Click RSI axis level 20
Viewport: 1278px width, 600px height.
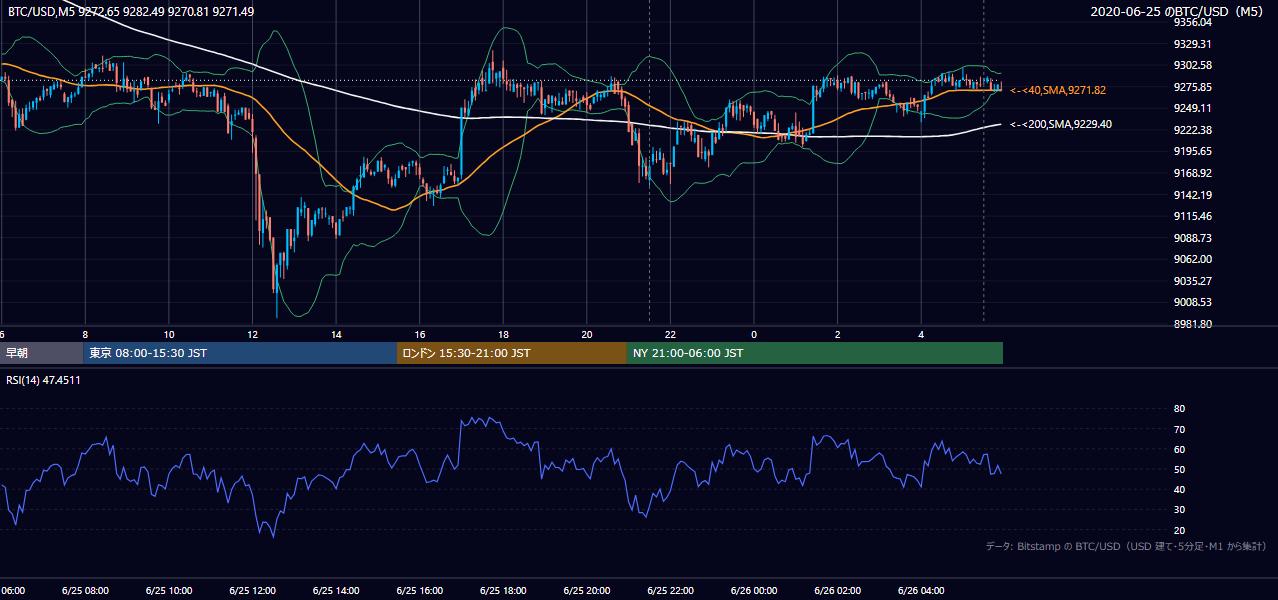pos(1179,530)
